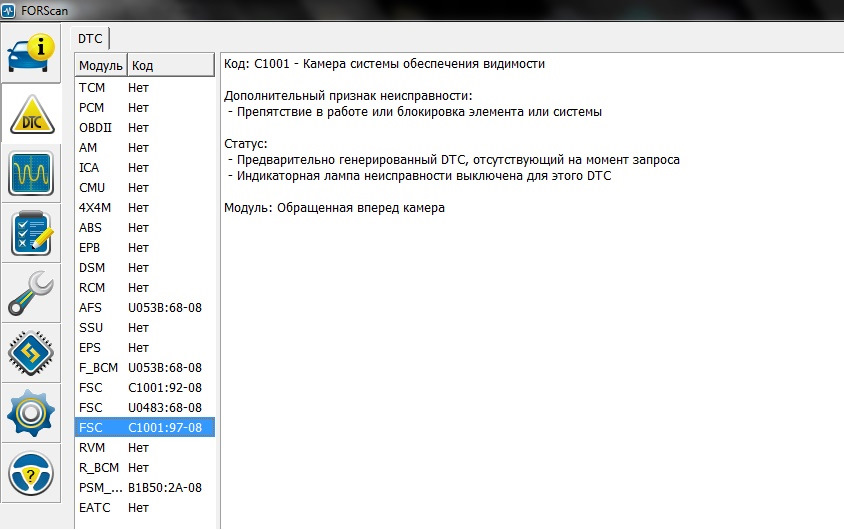Click the FORScan title bar app icon
This screenshot has height=530, width=844.
(9, 10)
